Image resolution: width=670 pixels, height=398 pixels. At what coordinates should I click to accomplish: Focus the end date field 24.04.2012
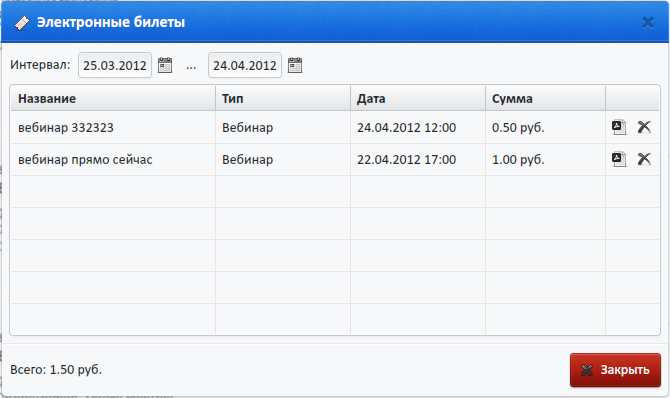[245, 65]
